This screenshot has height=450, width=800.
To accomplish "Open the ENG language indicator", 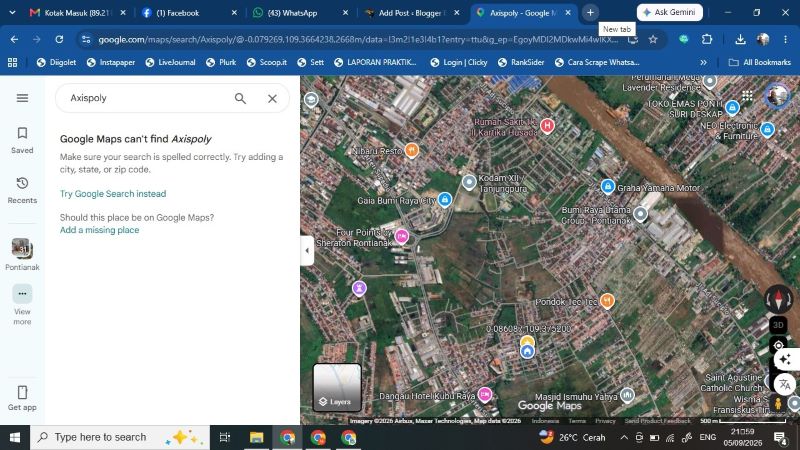I will pos(708,437).
